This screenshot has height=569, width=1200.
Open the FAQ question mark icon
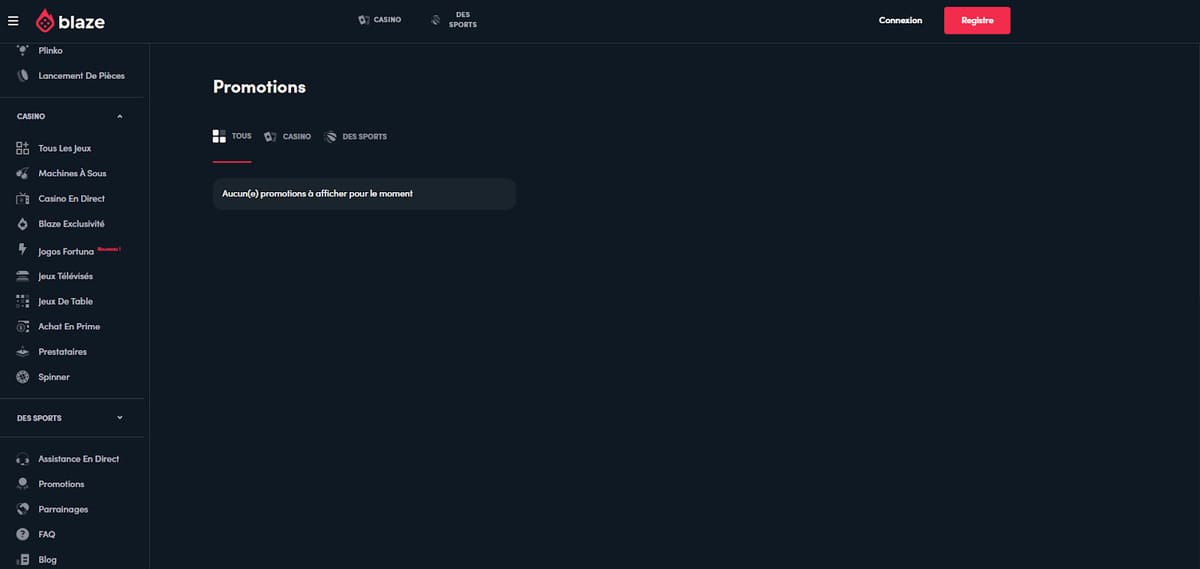[x=23, y=535]
